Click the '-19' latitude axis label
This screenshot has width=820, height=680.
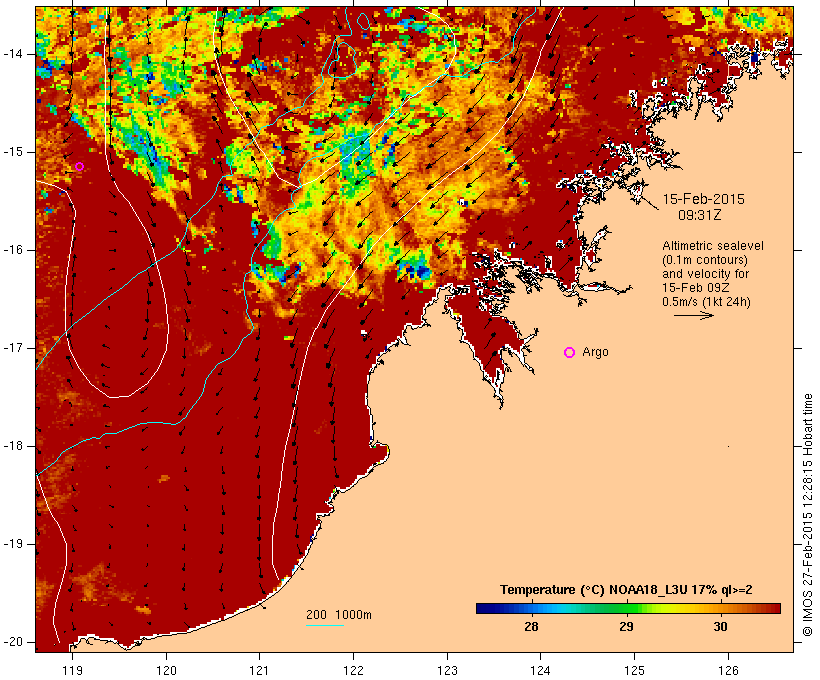13,544
